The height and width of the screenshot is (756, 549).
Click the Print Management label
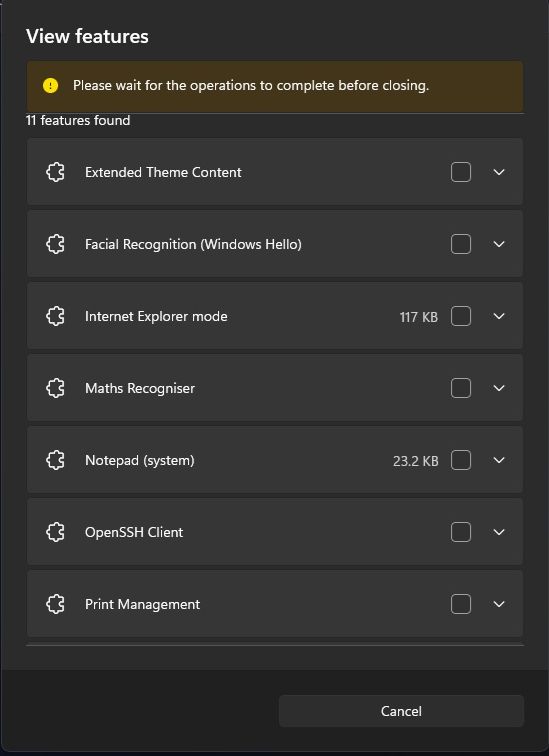click(142, 605)
